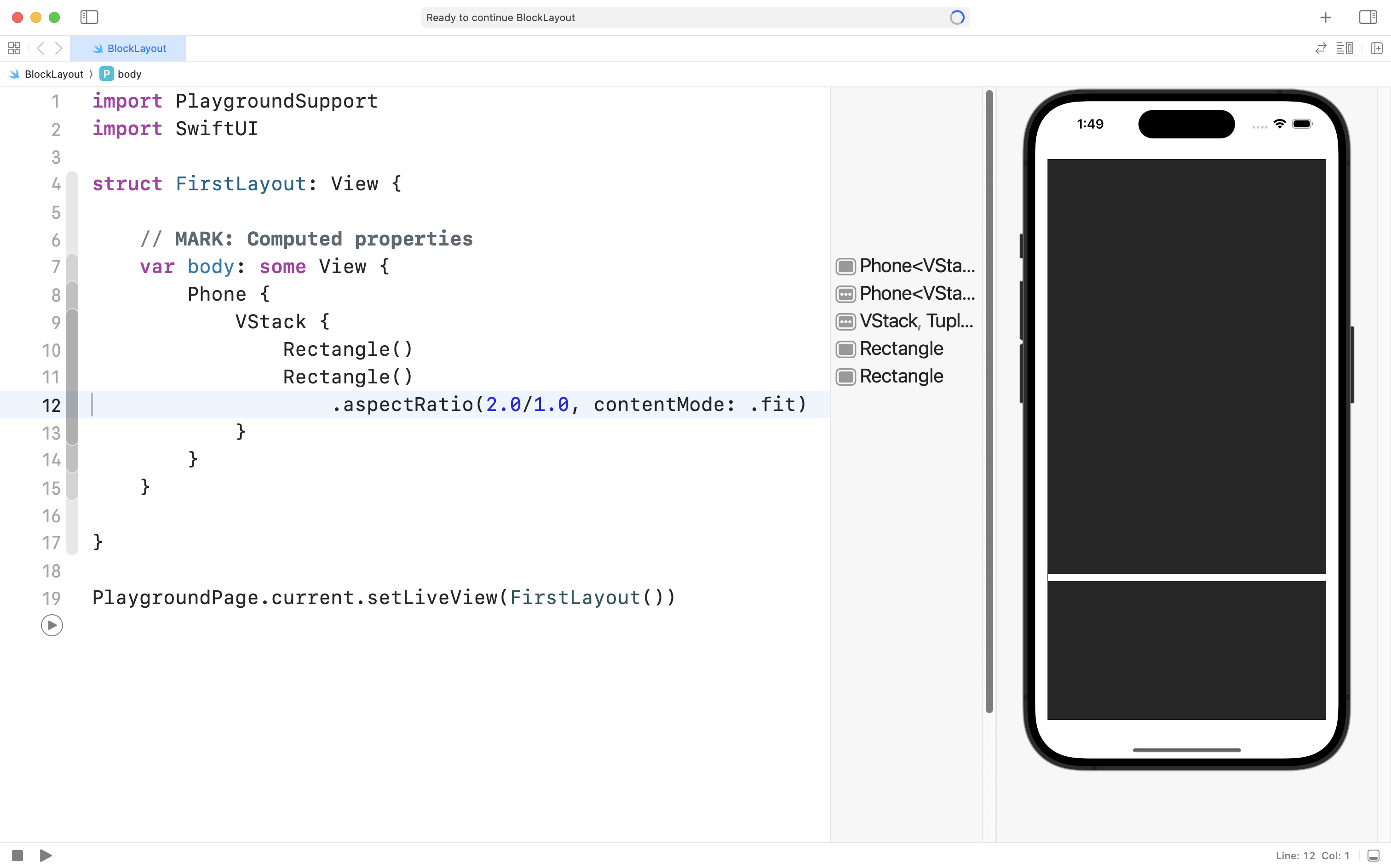Click the results sidebar vertical scrollbar
The width and height of the screenshot is (1391, 868).
coord(989,402)
